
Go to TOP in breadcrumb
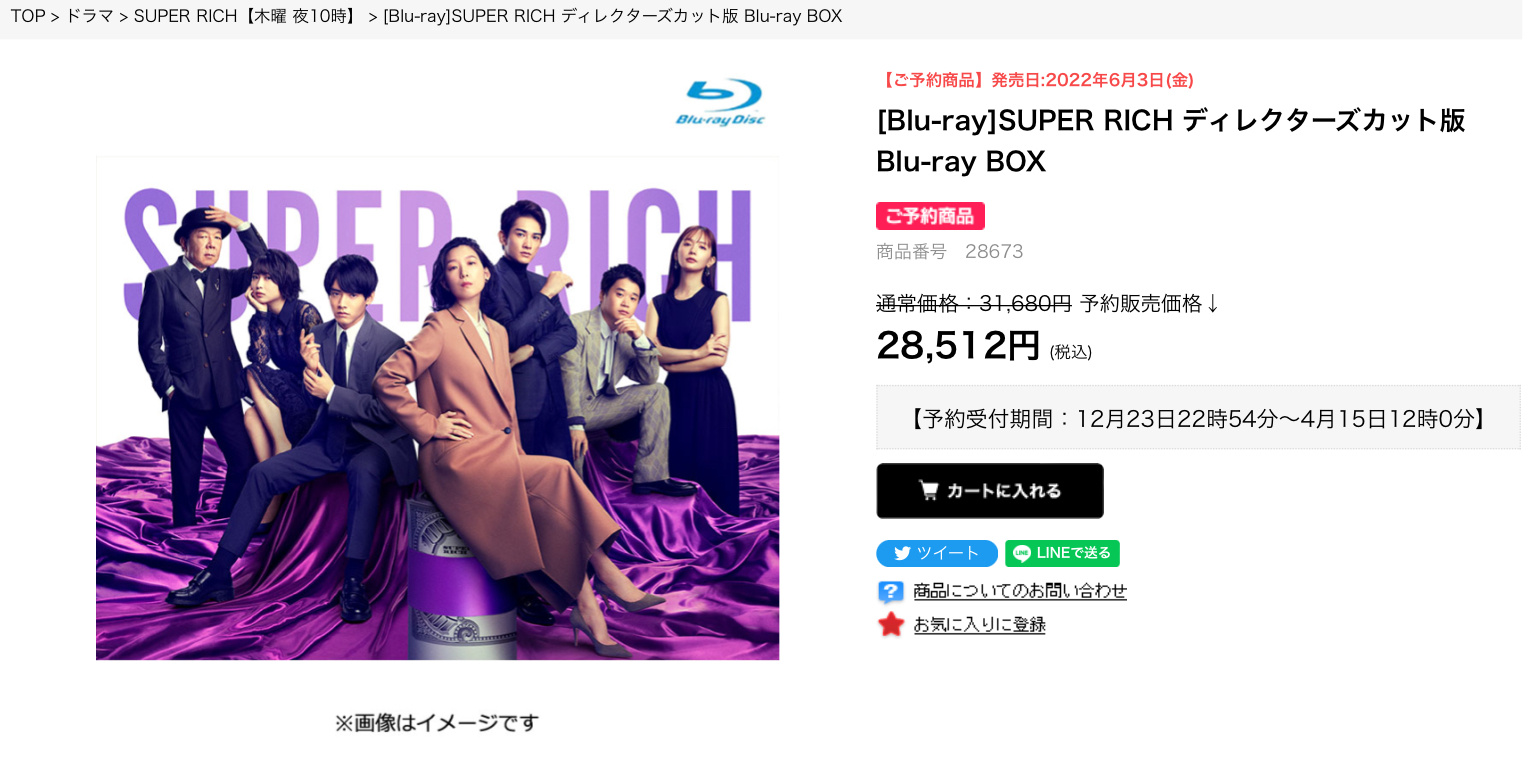[28, 16]
